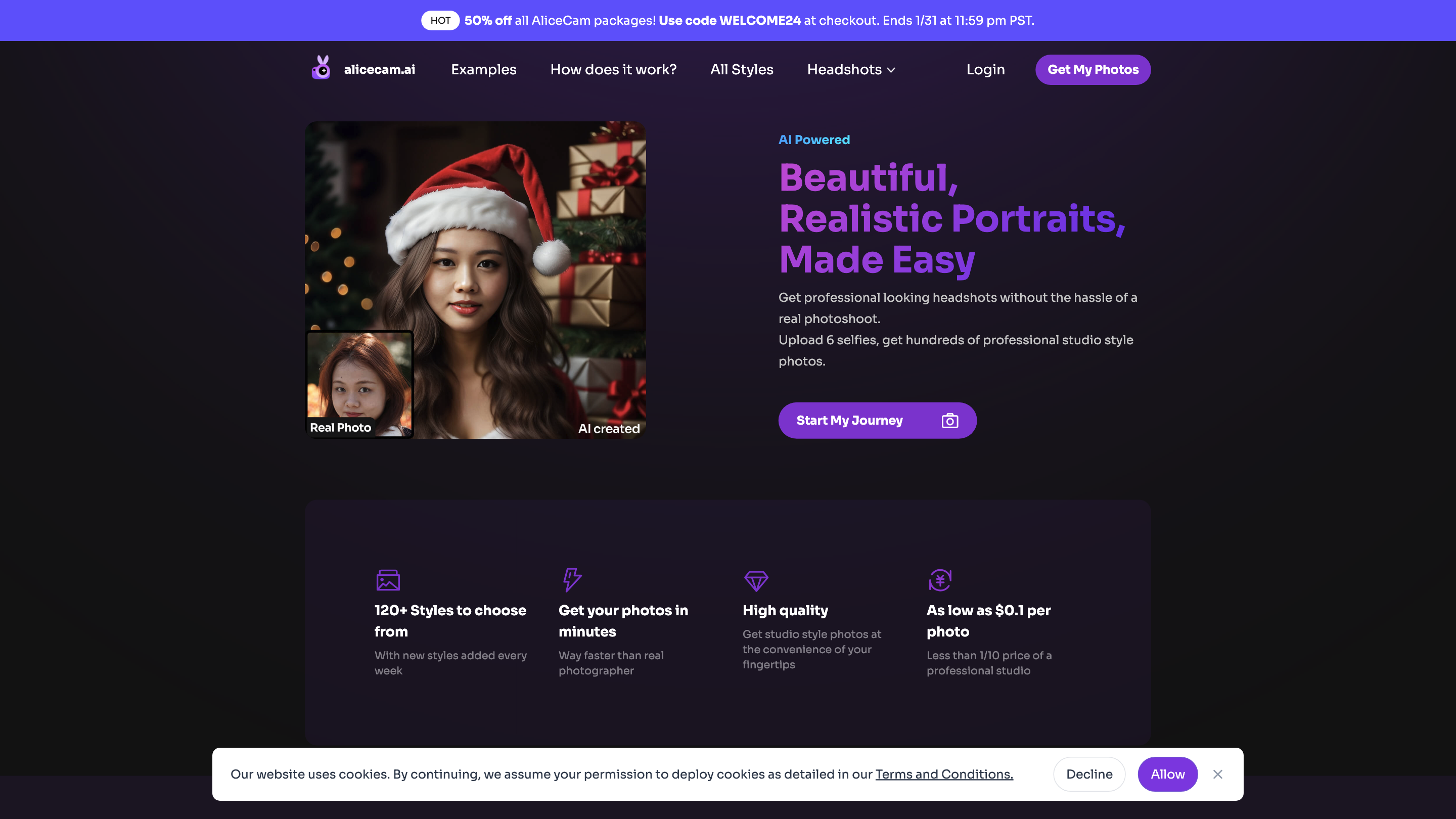The height and width of the screenshot is (819, 1456).
Task: Go to How does it work?
Action: pyautogui.click(x=613, y=70)
